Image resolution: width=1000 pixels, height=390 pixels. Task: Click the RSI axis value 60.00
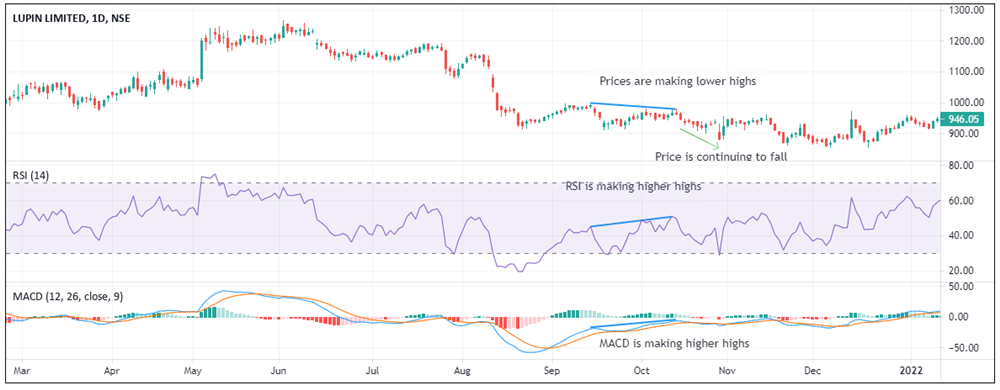(x=960, y=201)
